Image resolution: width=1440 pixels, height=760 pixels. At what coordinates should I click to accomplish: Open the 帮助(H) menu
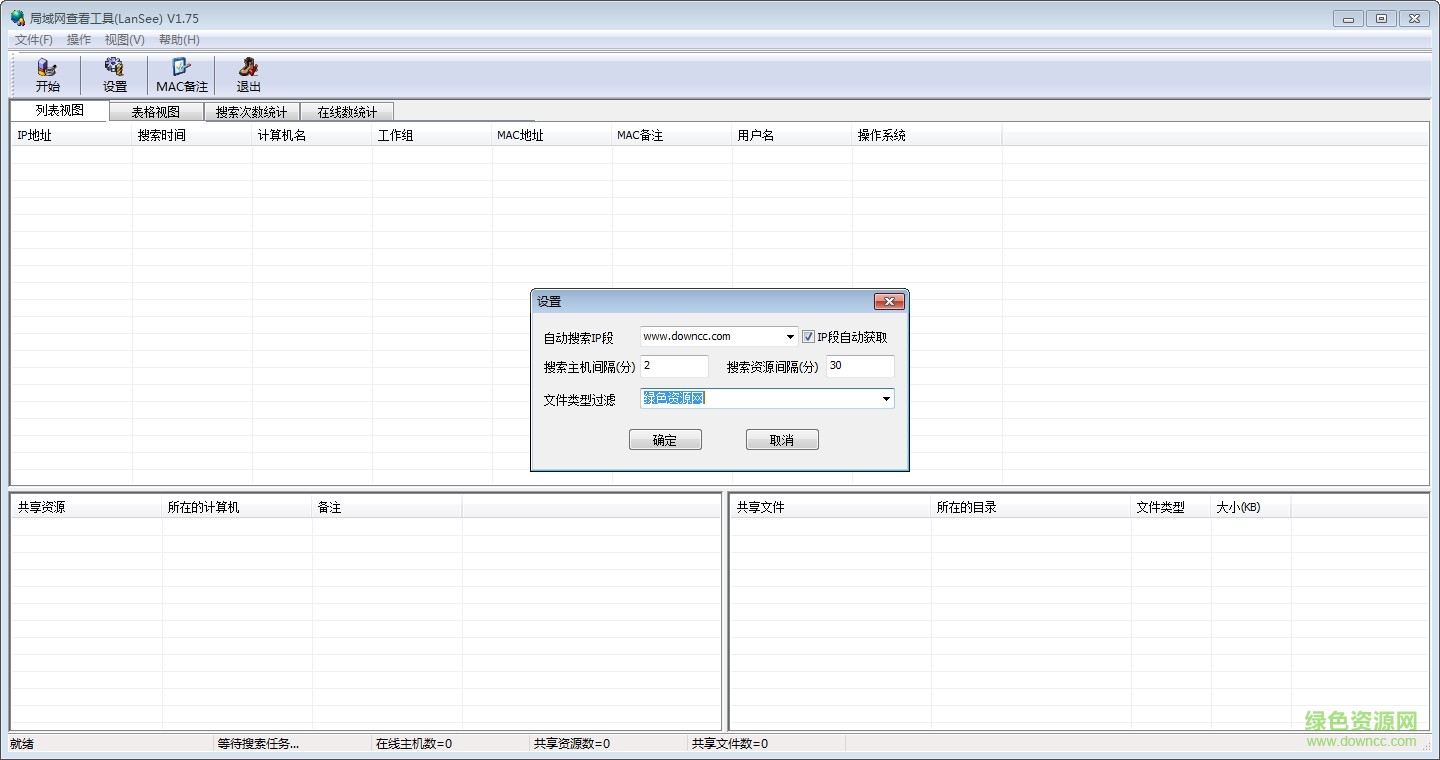[179, 40]
